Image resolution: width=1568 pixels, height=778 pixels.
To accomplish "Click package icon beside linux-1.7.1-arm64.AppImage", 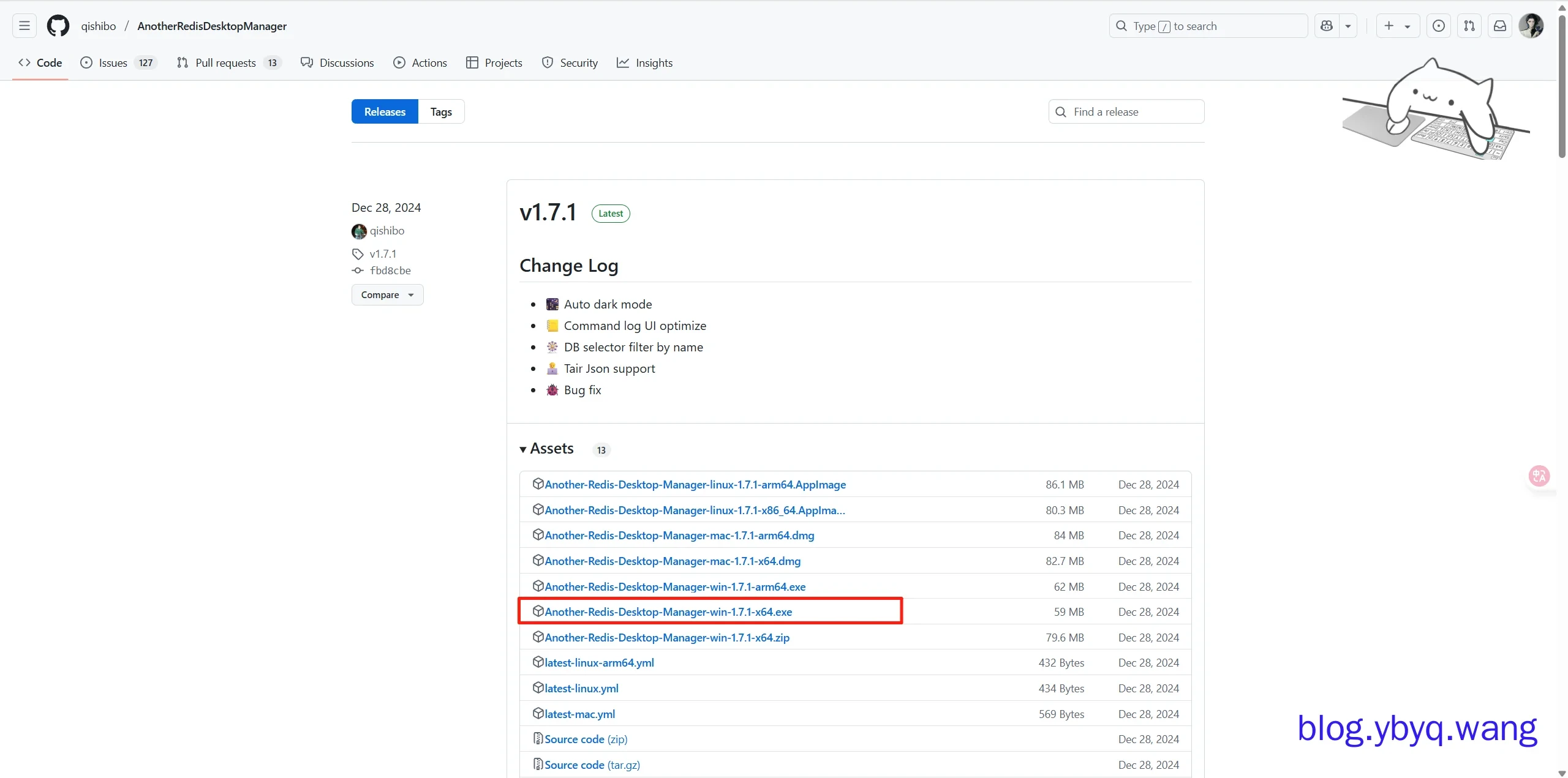I will (538, 484).
